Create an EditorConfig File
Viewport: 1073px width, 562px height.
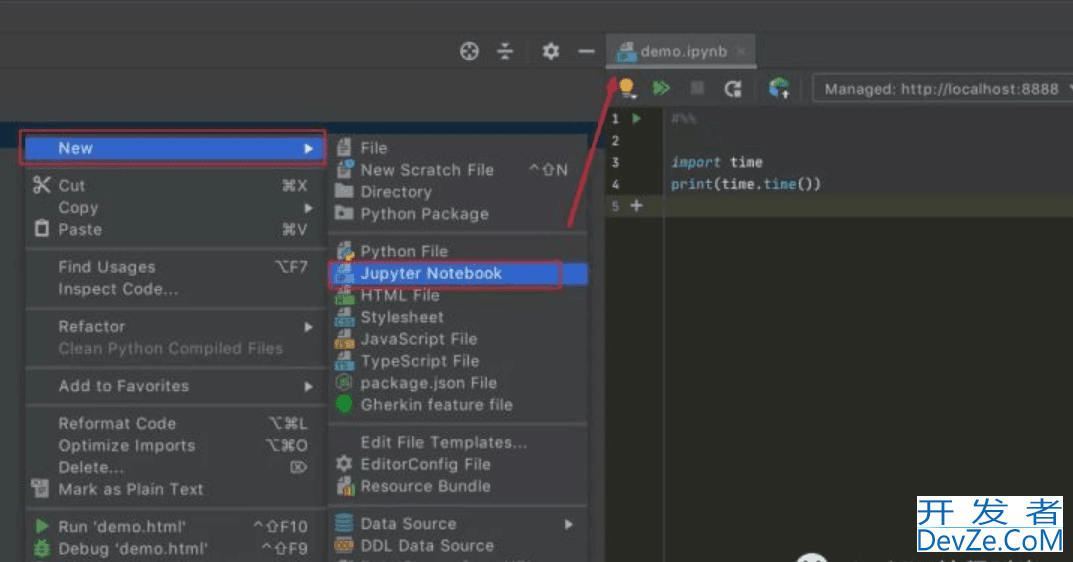click(x=458, y=464)
